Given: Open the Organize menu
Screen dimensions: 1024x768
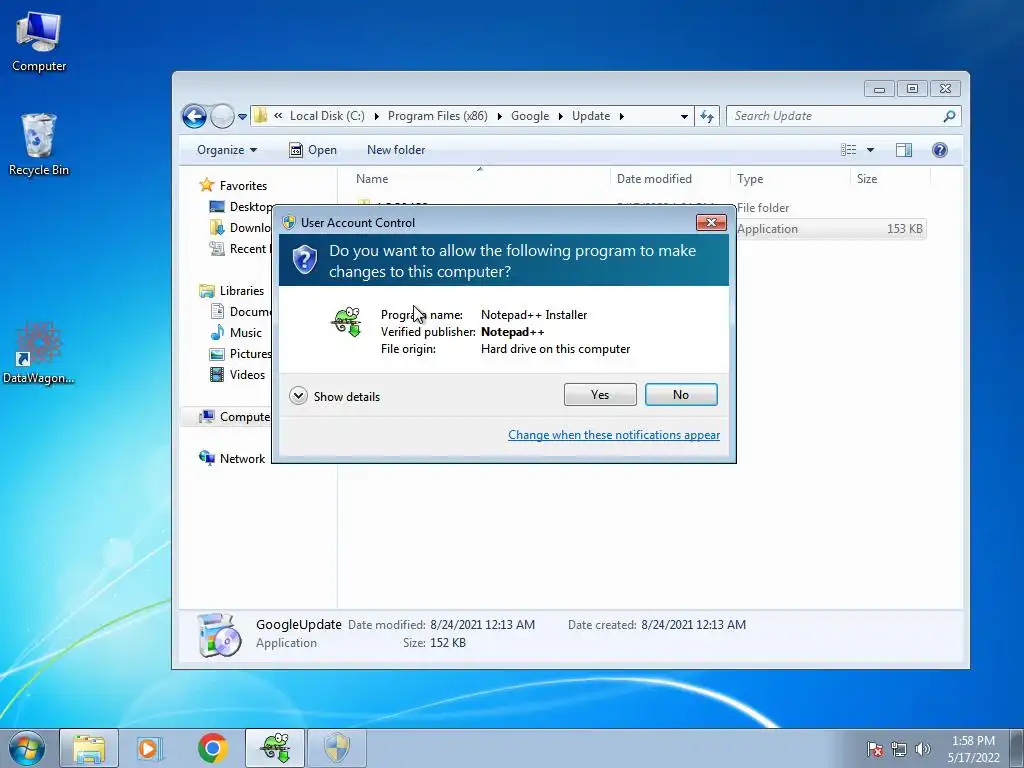Looking at the screenshot, I should coord(227,150).
